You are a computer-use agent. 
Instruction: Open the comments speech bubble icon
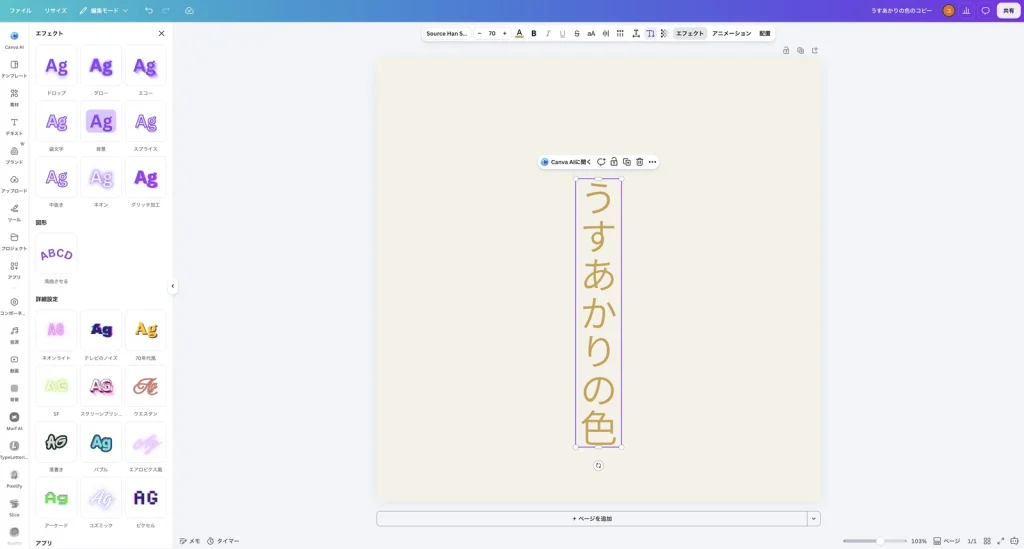[985, 10]
